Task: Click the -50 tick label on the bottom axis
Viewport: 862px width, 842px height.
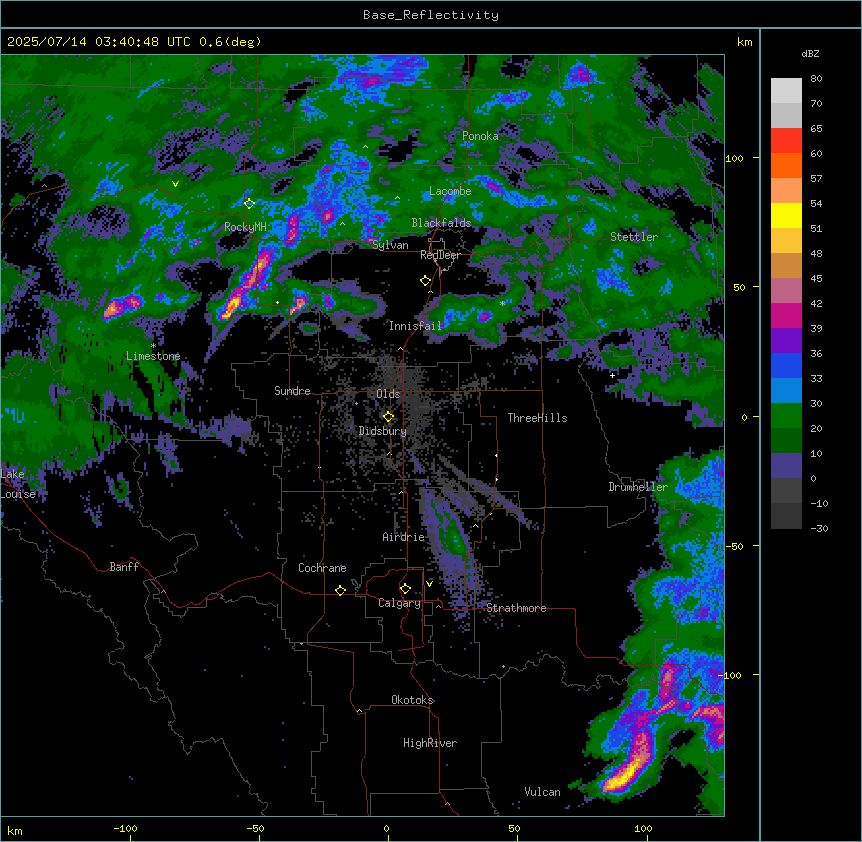Action: (255, 828)
